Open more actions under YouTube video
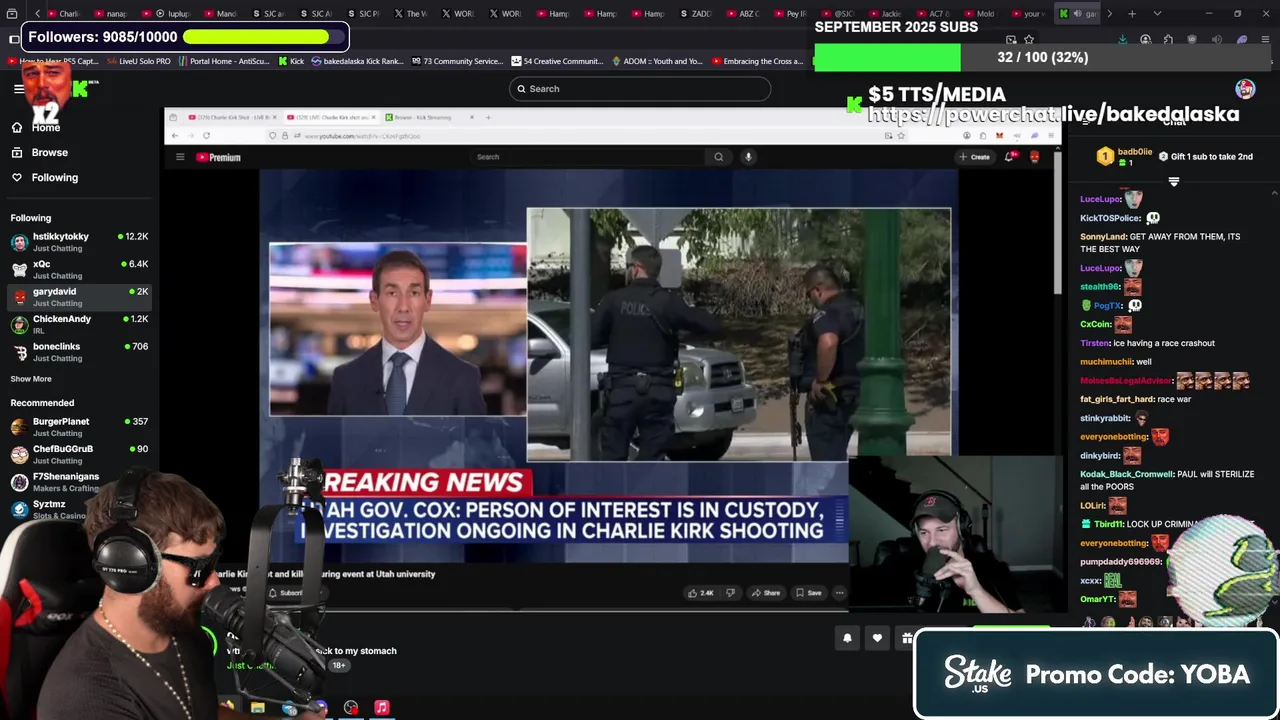 [839, 593]
